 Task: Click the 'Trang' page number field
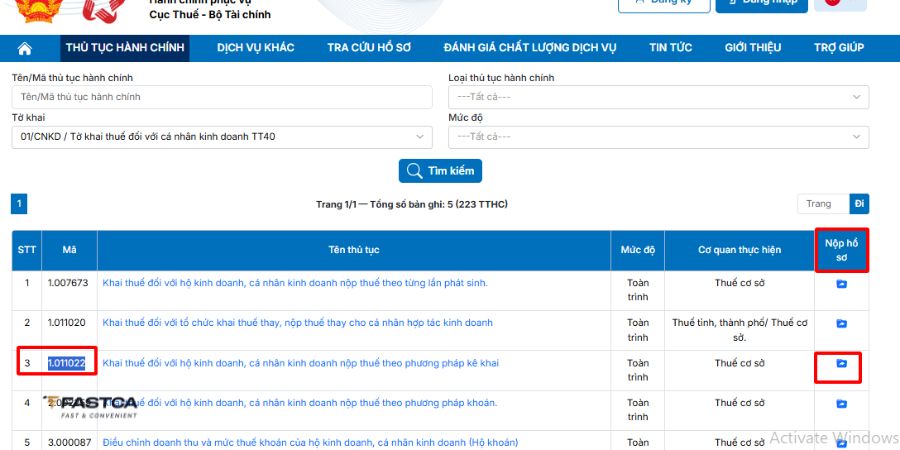coord(822,204)
